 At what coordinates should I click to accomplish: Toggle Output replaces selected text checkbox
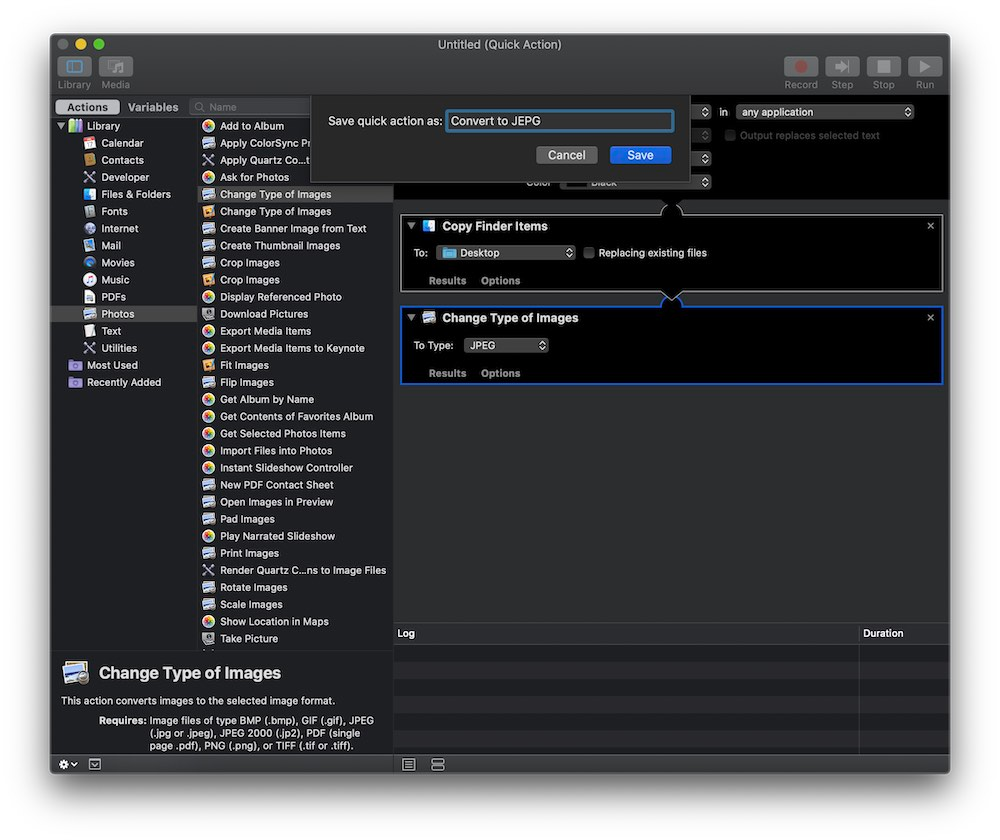pos(730,135)
